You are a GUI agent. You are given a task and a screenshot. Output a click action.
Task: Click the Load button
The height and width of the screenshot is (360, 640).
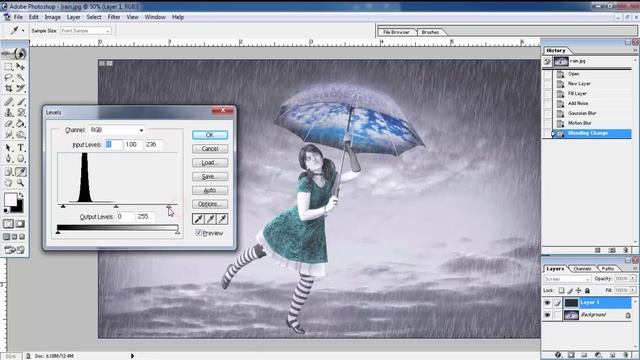[210, 162]
